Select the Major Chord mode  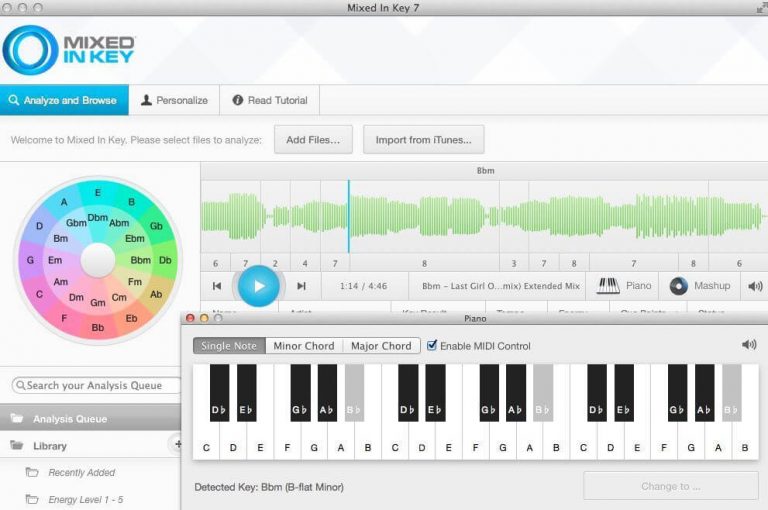381,345
